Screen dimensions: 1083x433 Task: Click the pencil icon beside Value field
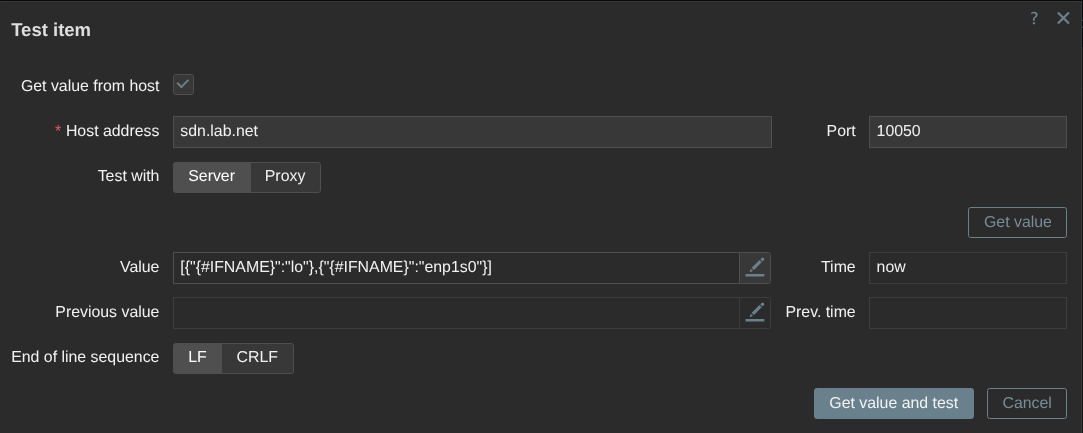[755, 268]
